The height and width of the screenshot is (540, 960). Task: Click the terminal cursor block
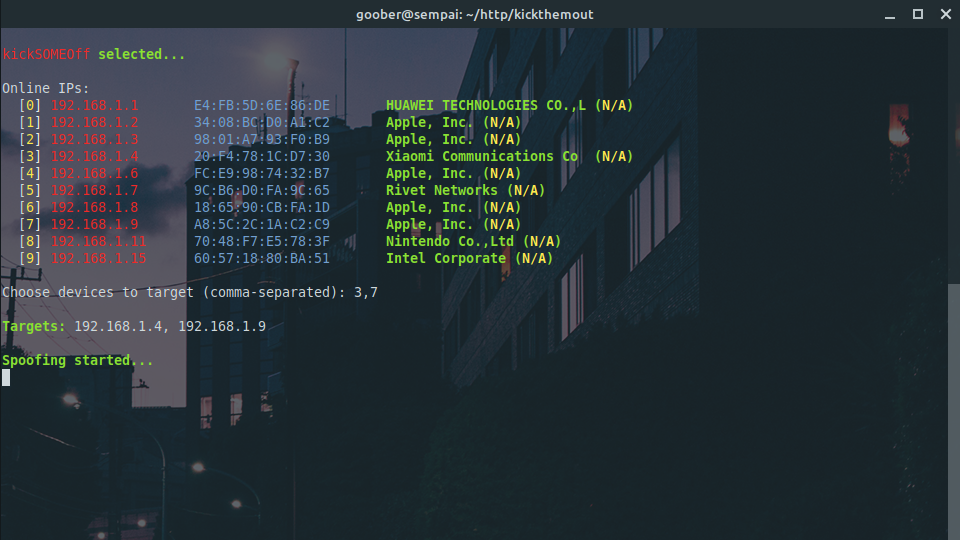coord(6,377)
